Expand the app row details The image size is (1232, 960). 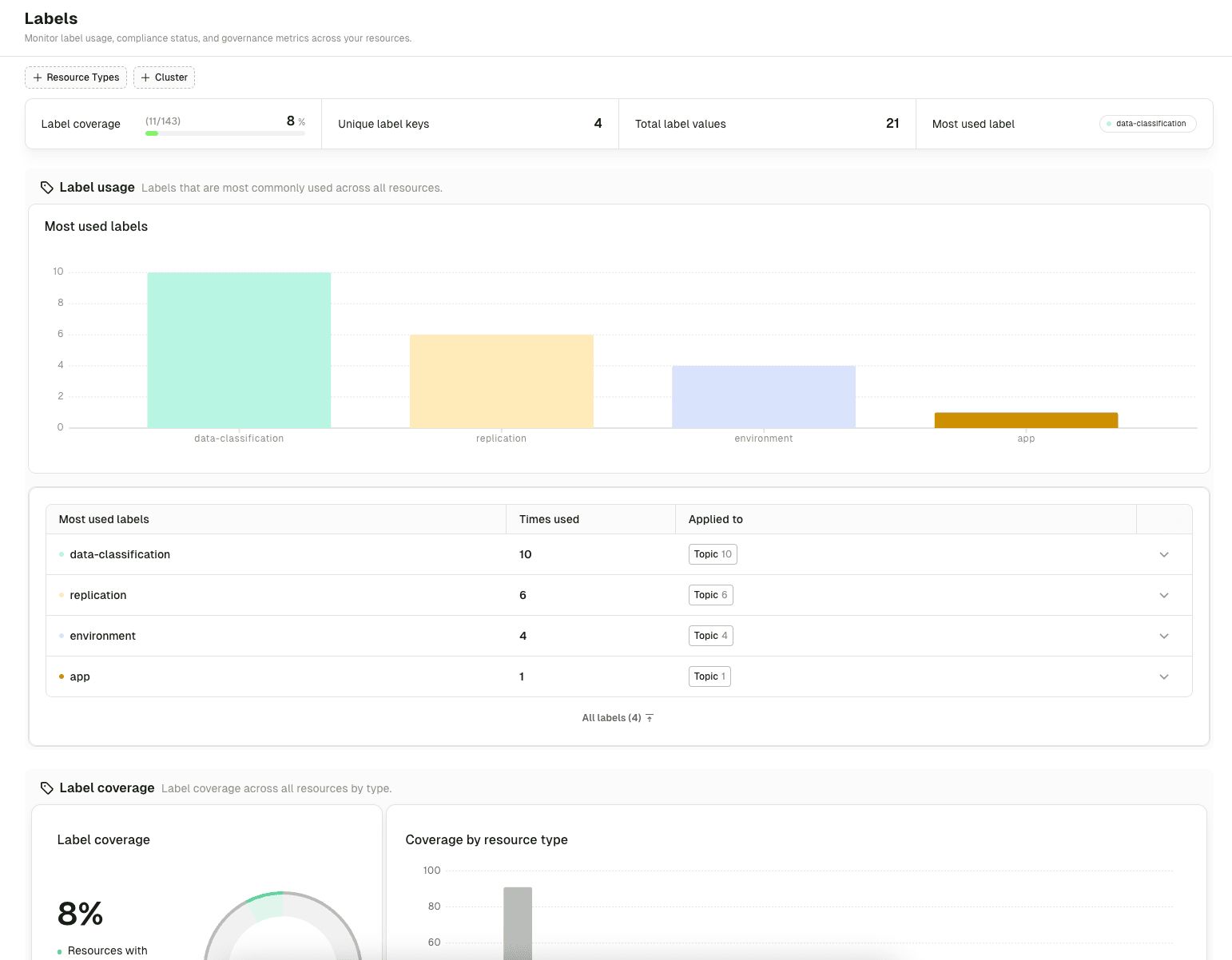[1164, 676]
